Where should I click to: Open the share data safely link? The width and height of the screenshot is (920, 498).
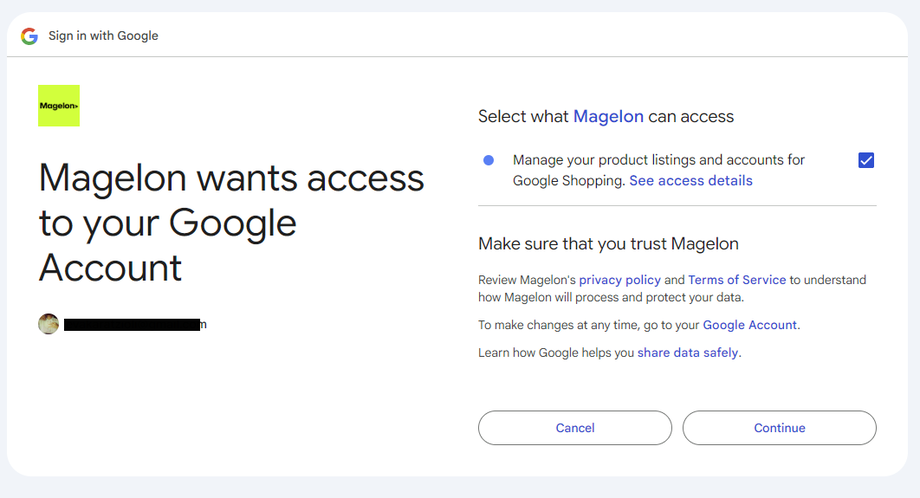688,353
